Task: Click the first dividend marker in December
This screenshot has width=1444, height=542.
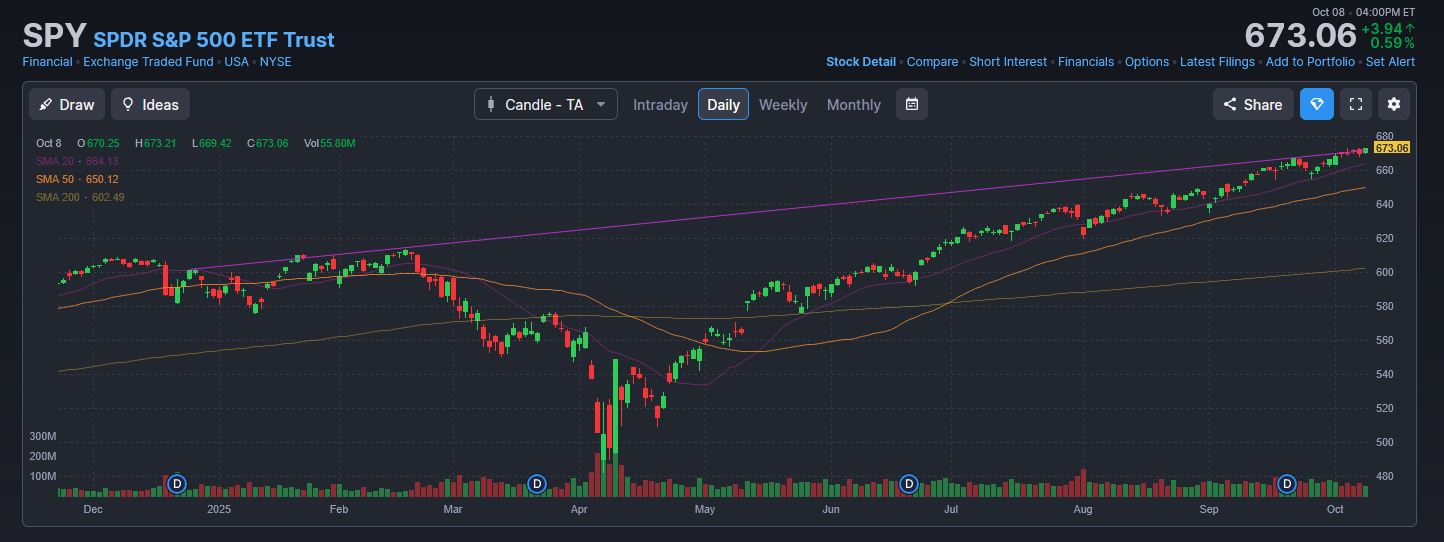Action: coord(177,484)
